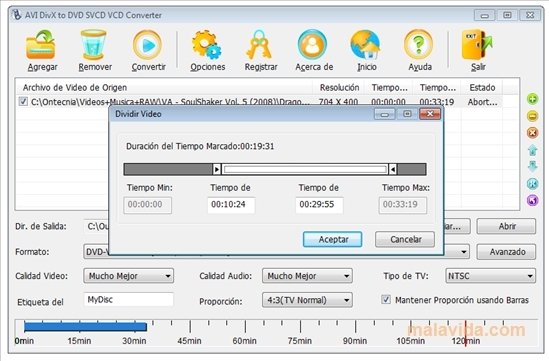The image size is (549, 361).
Task: Open Calidad Video dropdown
Action: (128, 276)
